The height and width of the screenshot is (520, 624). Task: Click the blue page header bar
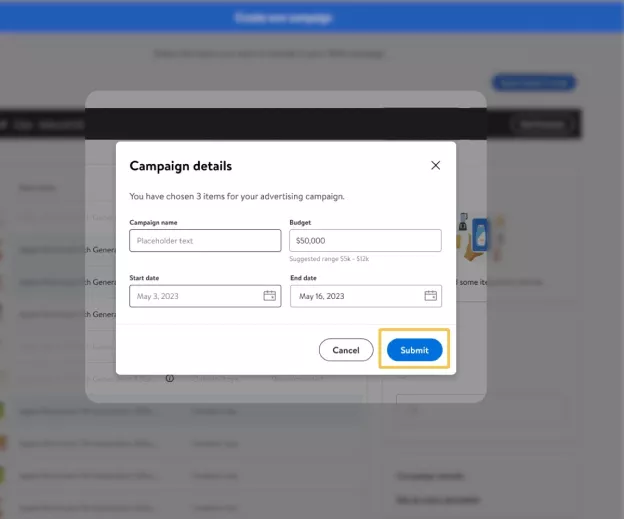pos(312,17)
